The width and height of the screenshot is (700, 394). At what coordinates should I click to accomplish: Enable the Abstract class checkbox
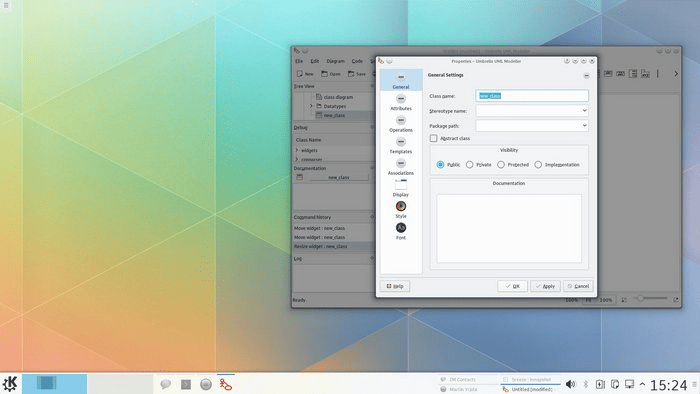(433, 138)
